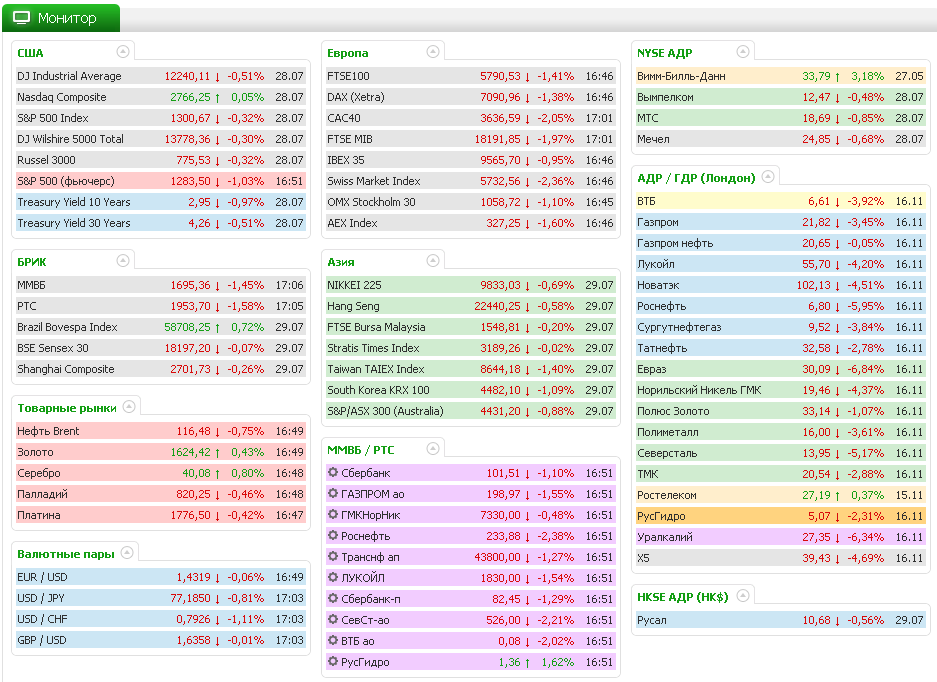Open the Серебро row
This screenshot has height=682, width=937.
point(161,473)
